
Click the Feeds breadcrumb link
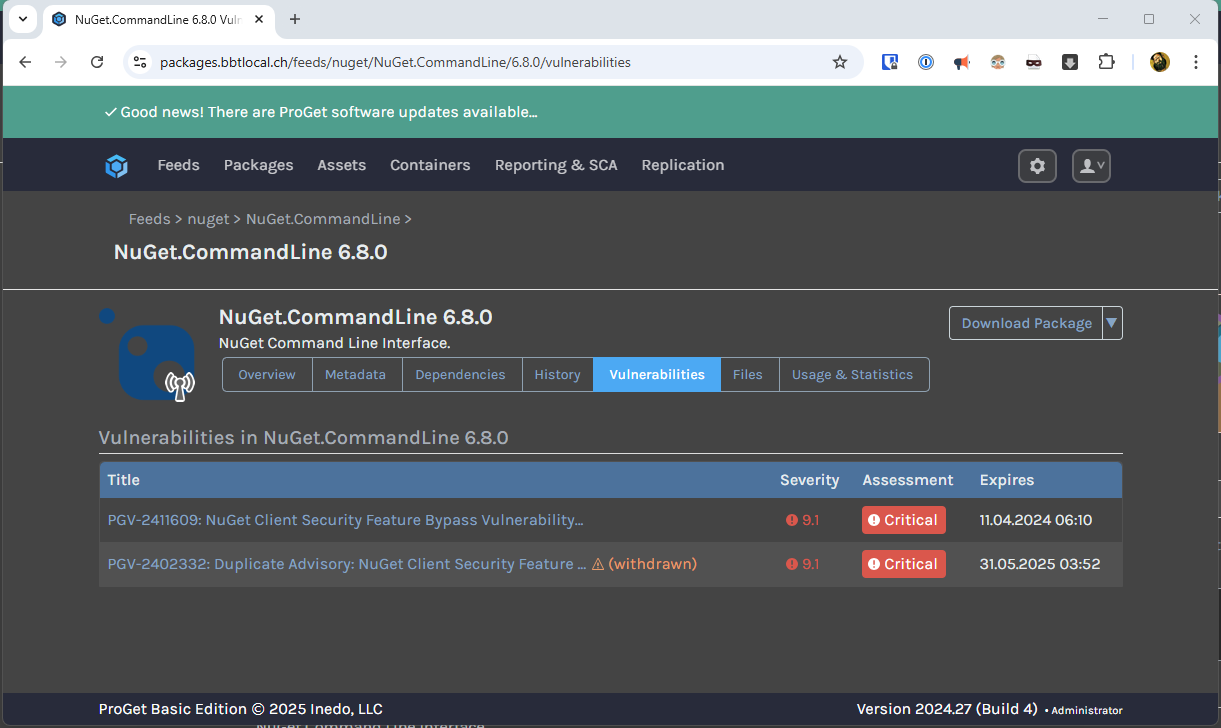[x=149, y=219]
